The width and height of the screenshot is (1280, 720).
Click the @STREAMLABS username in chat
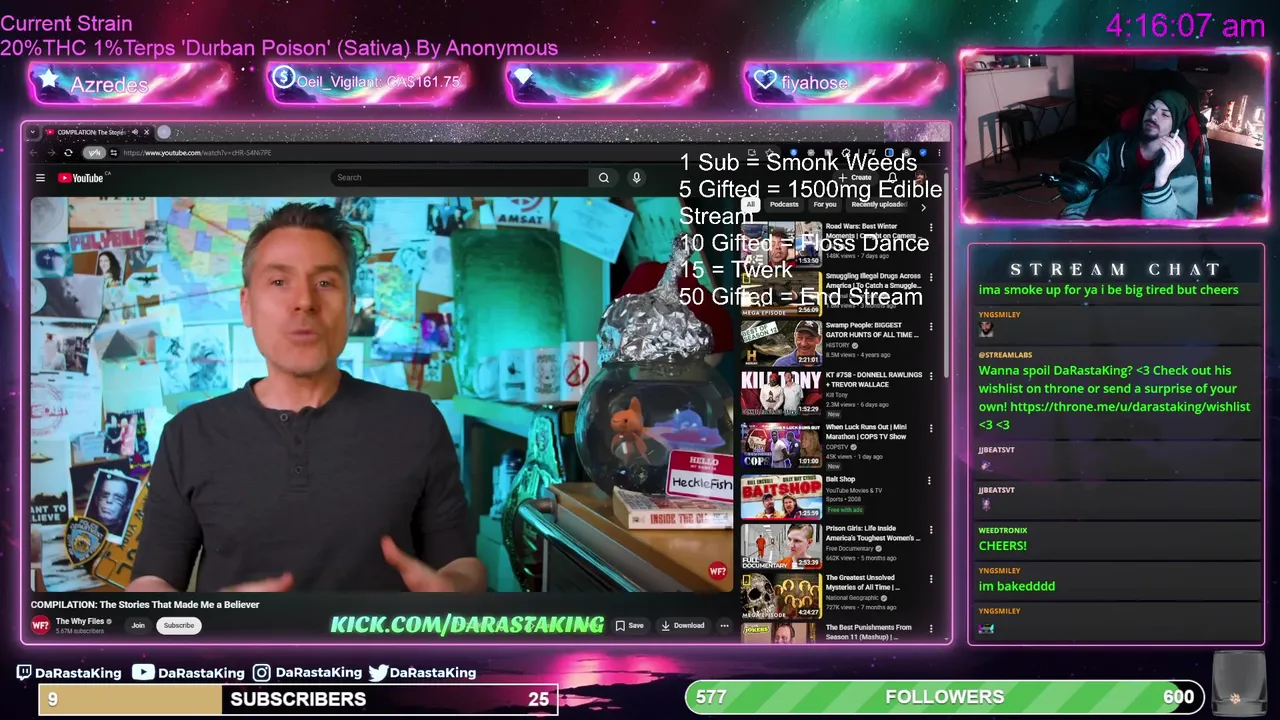tap(1005, 355)
